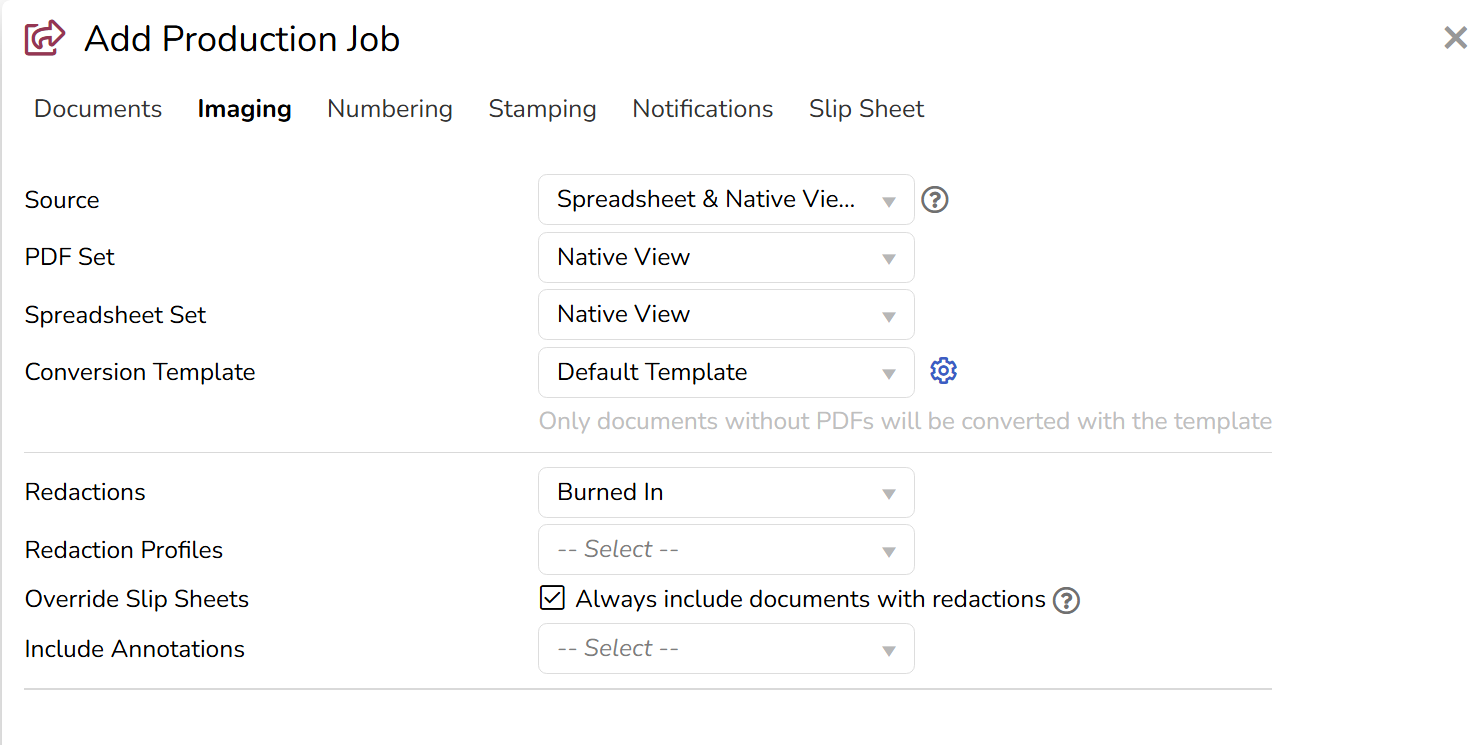Open the Slip Sheet tab
This screenshot has width=1477, height=745.
pyautogui.click(x=866, y=109)
